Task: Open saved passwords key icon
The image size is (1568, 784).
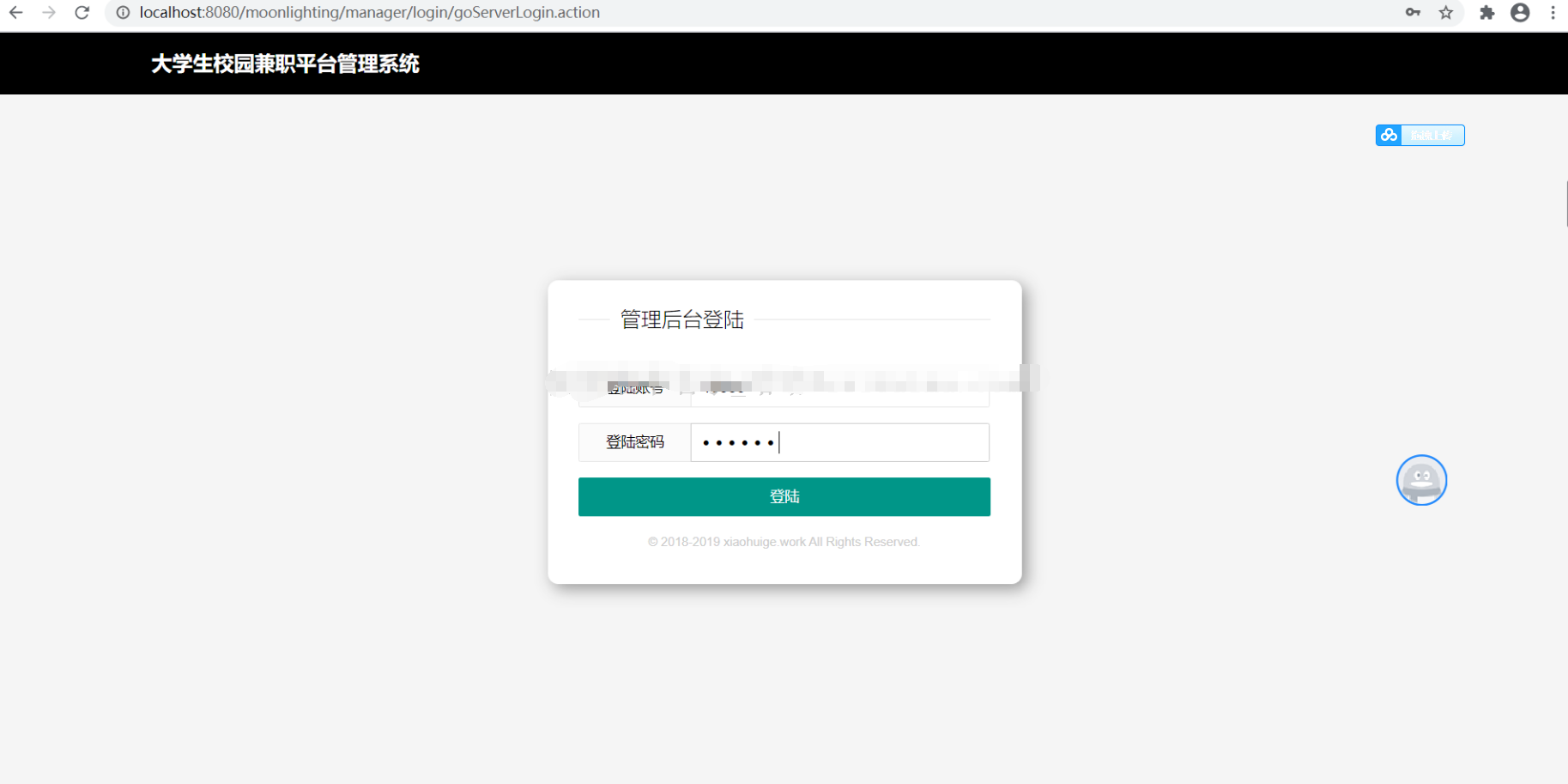Action: click(1413, 12)
